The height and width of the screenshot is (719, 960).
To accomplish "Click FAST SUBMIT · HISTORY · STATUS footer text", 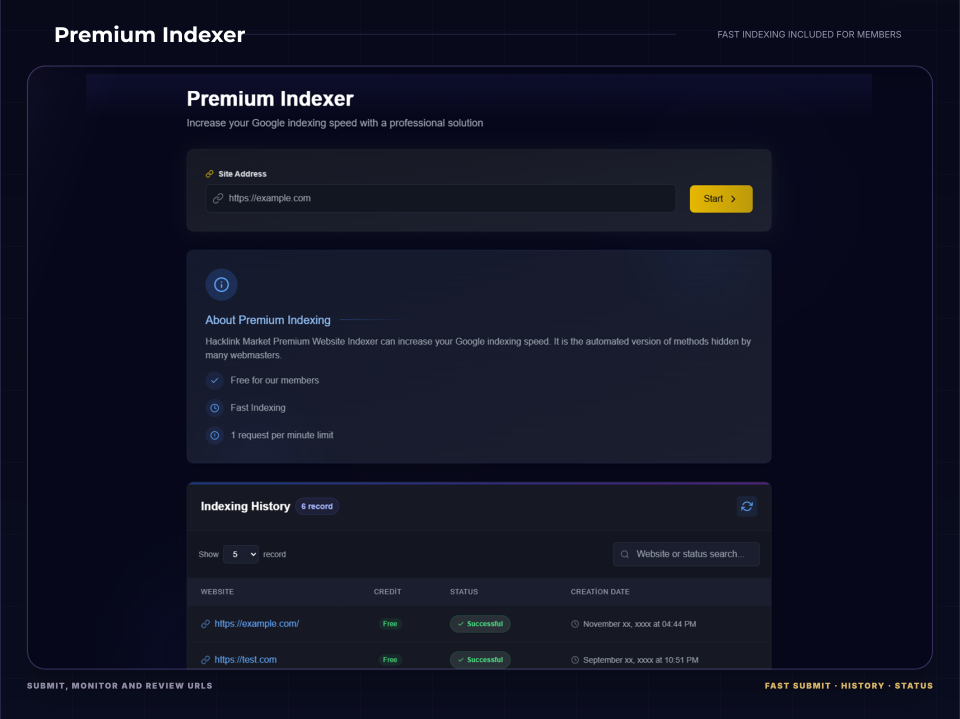I will pyautogui.click(x=849, y=686).
